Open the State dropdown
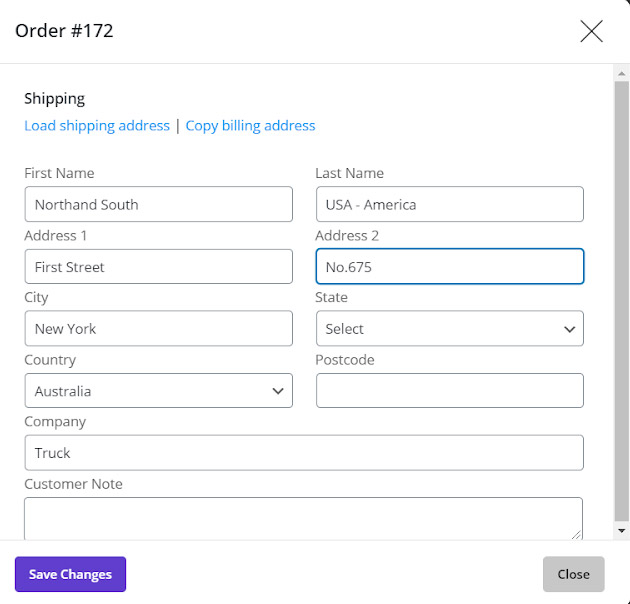Screen dimensions: 630x604 coord(449,329)
